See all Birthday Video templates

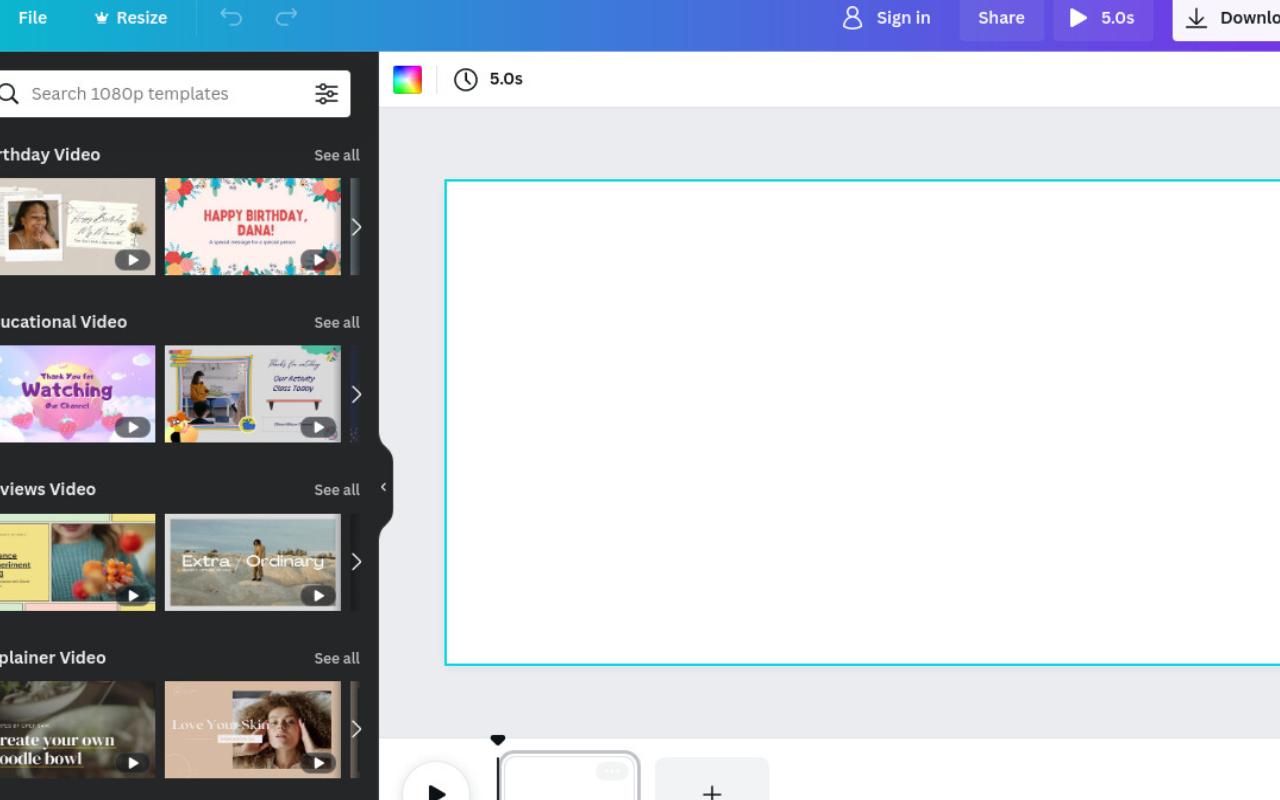click(336, 155)
